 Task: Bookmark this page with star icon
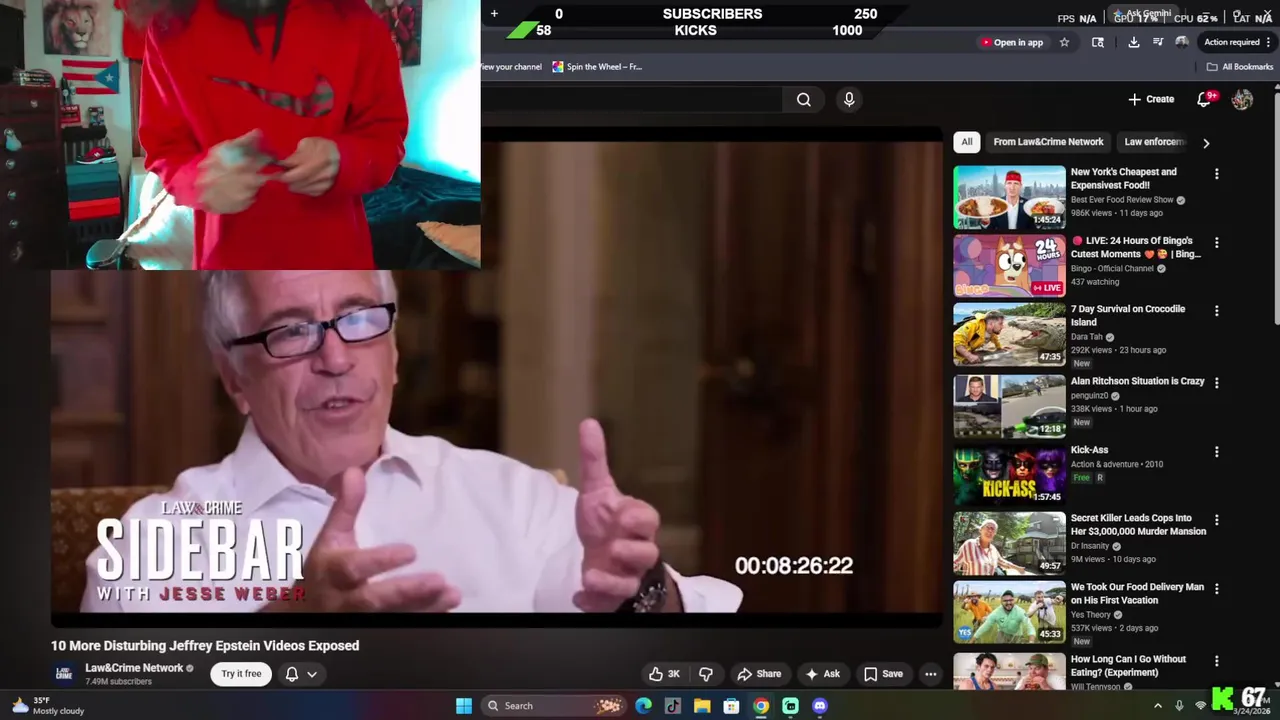tap(1064, 42)
